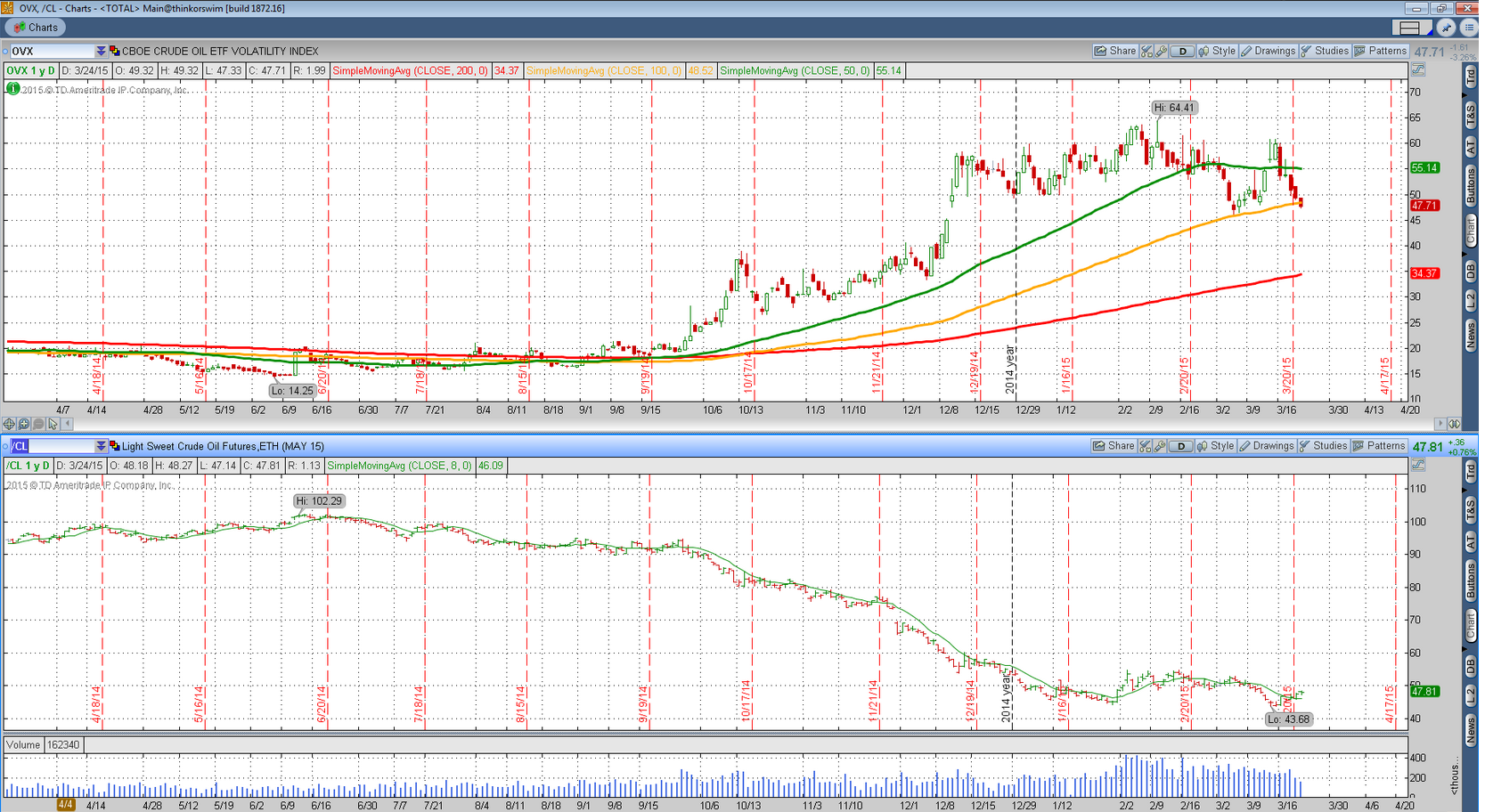Click highlighted 4/4 date on bottom axis

(x=65, y=805)
